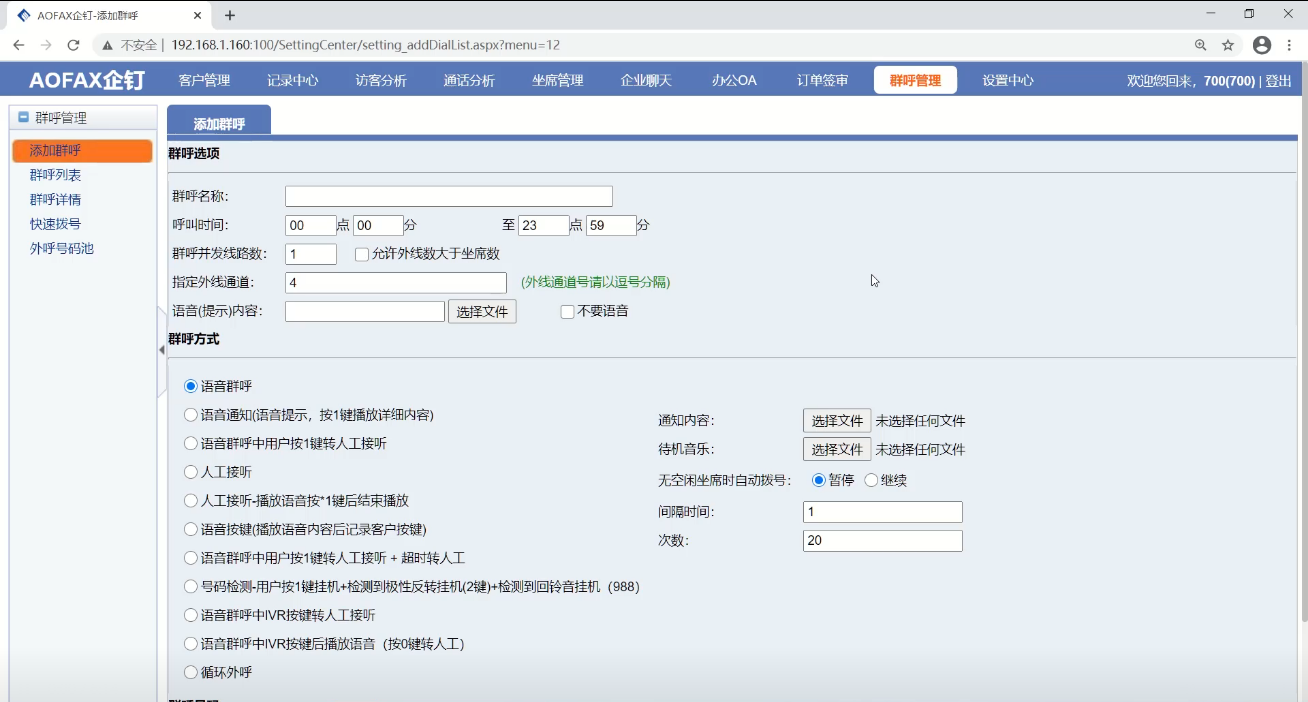This screenshot has height=702, width=1308.
Task: Choose 继续 for auto dialing
Action: point(871,480)
